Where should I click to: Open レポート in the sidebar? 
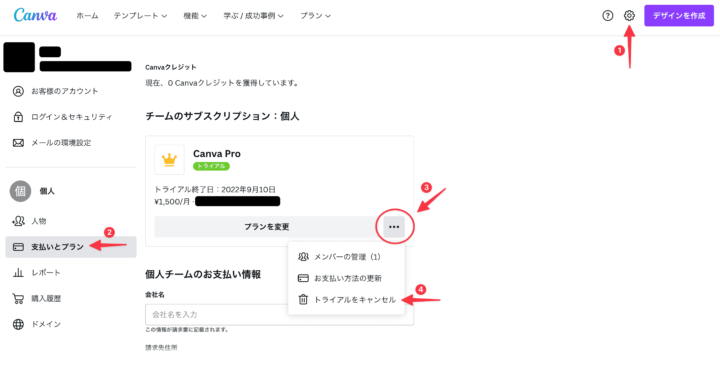(71, 273)
